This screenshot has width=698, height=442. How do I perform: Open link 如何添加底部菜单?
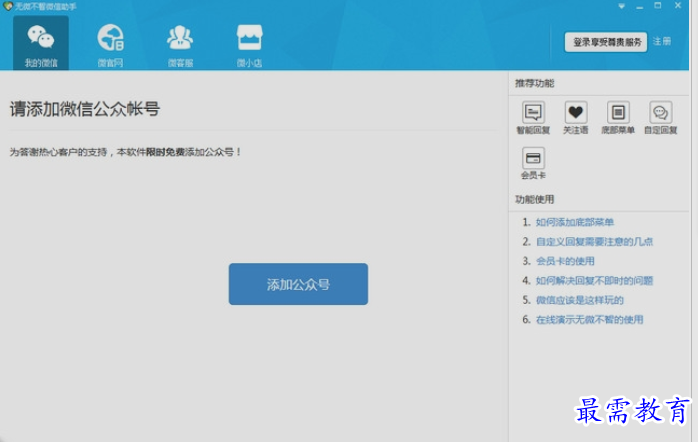click(x=575, y=222)
